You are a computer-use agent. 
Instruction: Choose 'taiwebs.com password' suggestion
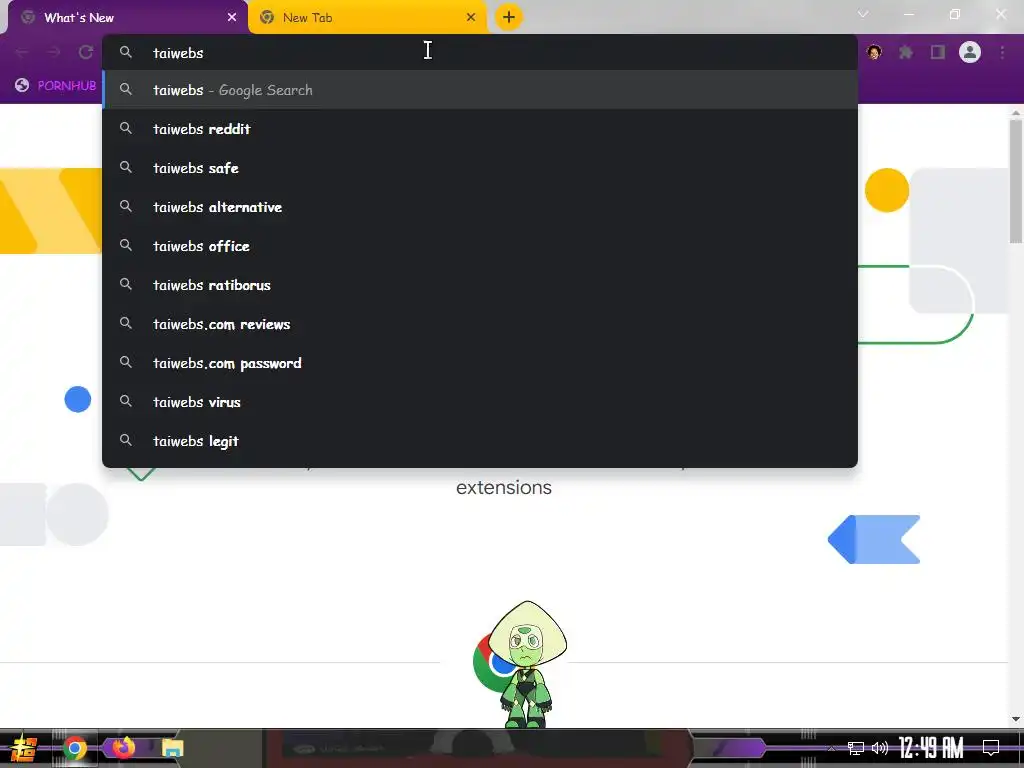click(x=479, y=363)
